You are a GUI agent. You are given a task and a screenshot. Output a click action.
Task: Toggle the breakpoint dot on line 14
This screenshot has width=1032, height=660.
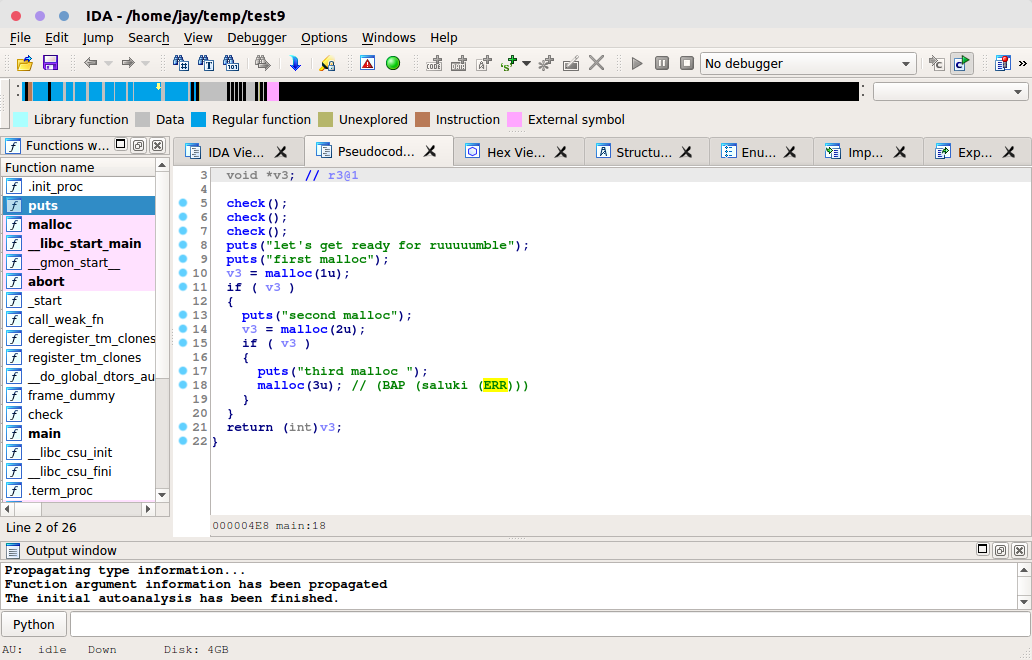[x=183, y=328]
